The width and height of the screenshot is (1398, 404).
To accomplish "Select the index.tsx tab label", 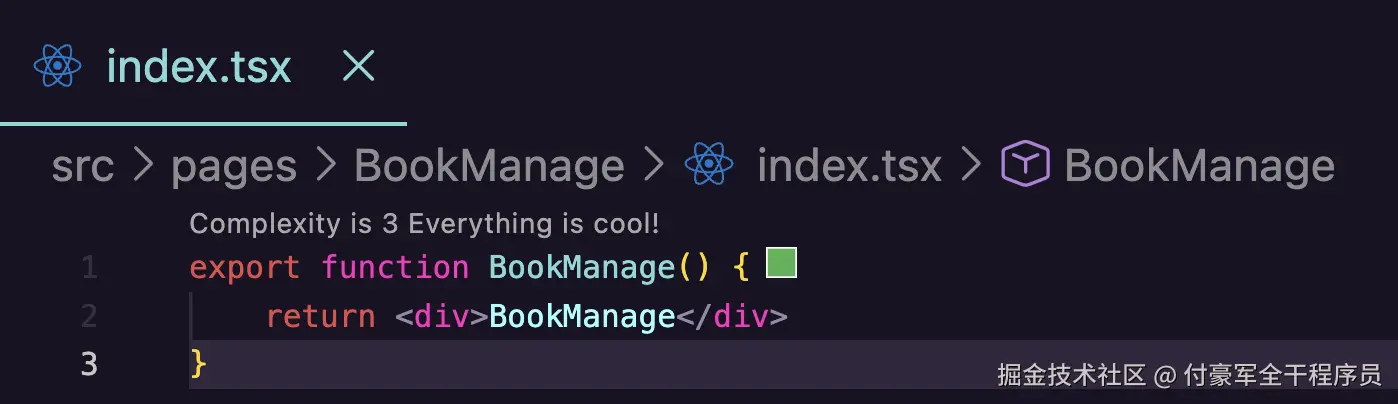I will click(199, 66).
